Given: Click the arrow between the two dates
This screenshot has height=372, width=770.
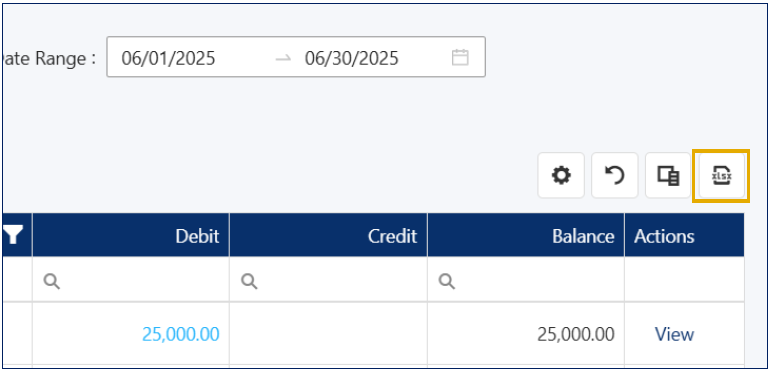Looking at the screenshot, I should click(283, 58).
